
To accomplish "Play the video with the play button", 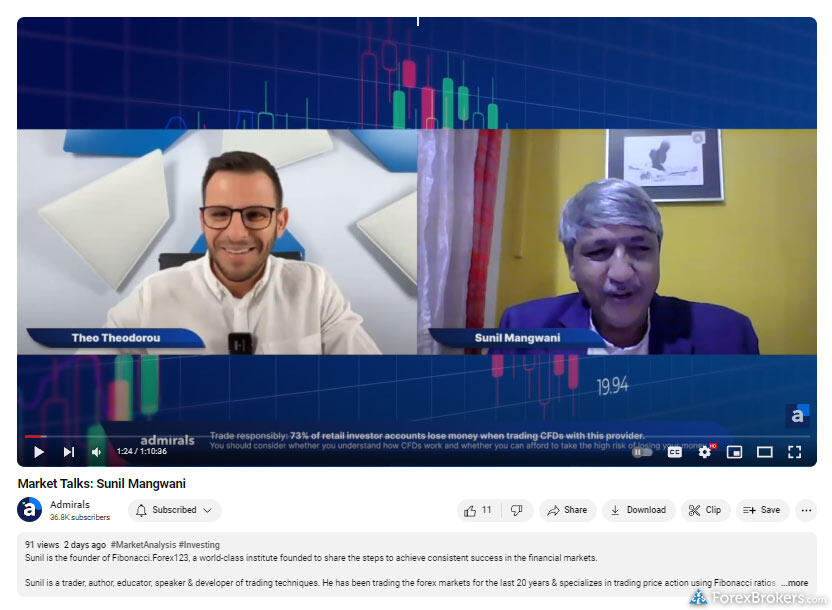I will [39, 452].
